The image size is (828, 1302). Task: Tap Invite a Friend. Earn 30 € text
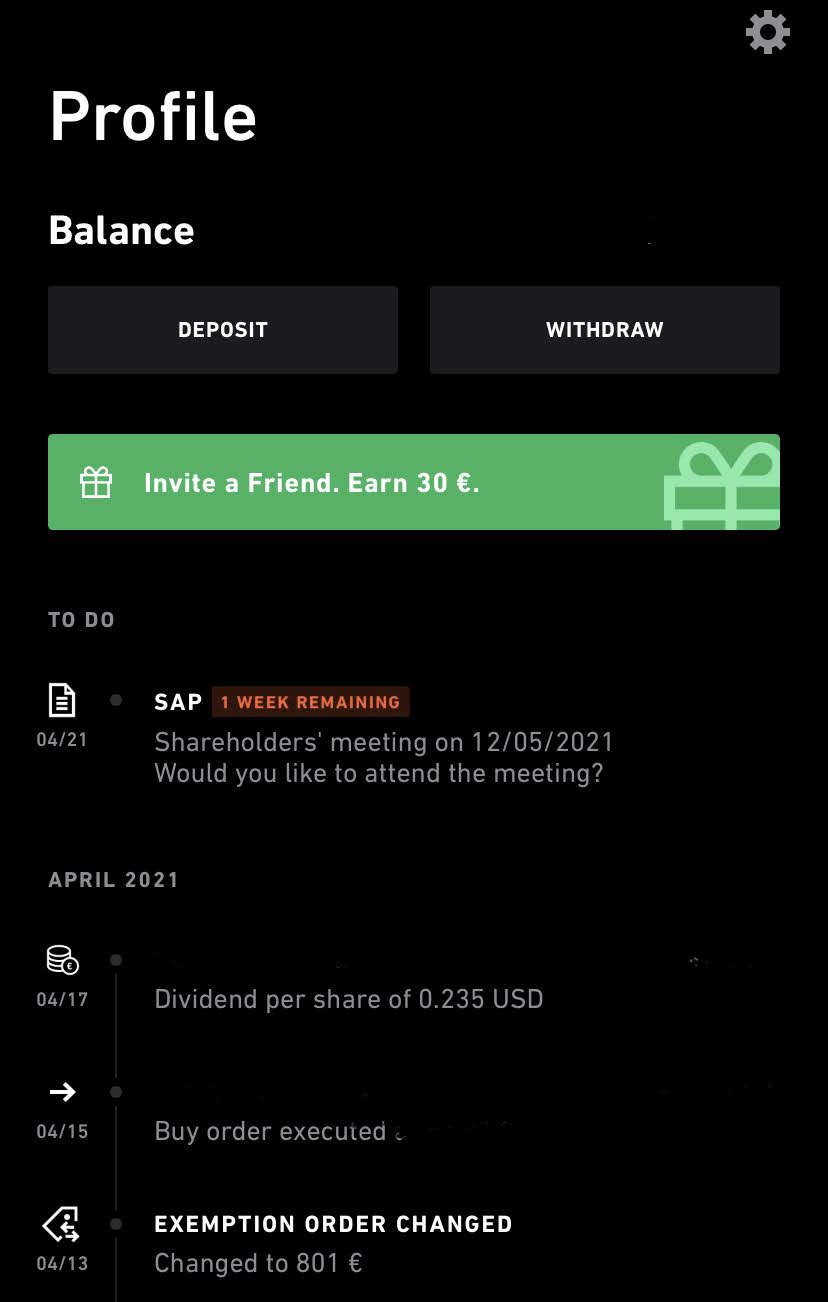(312, 483)
